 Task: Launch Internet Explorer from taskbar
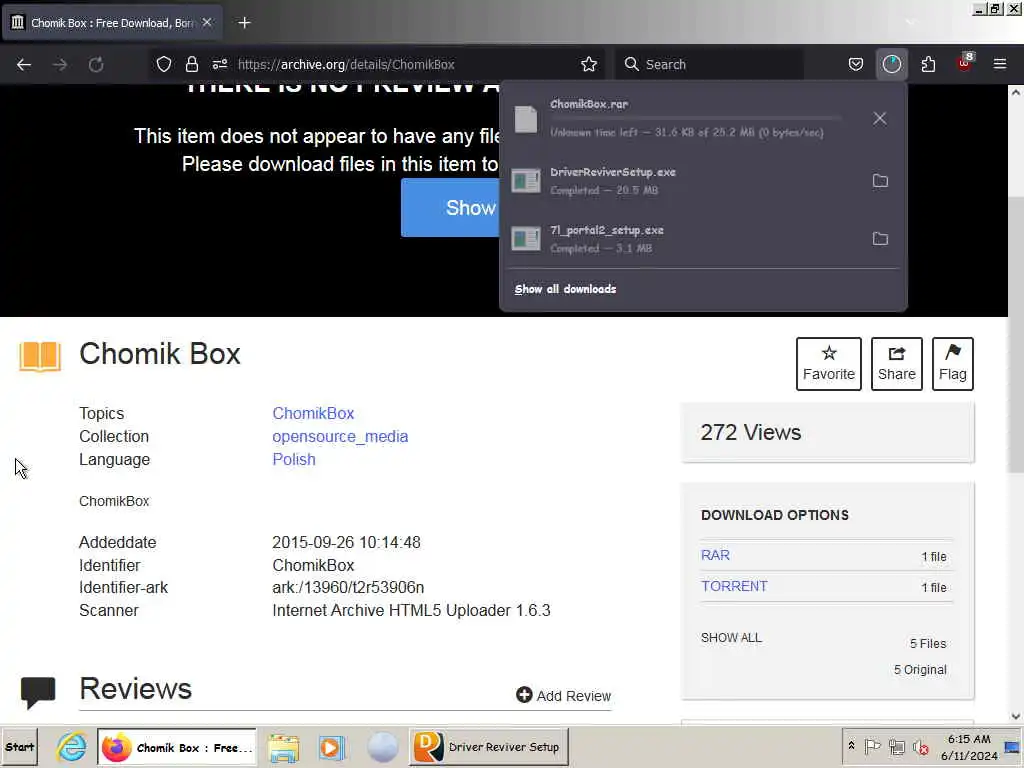pyautogui.click(x=71, y=746)
